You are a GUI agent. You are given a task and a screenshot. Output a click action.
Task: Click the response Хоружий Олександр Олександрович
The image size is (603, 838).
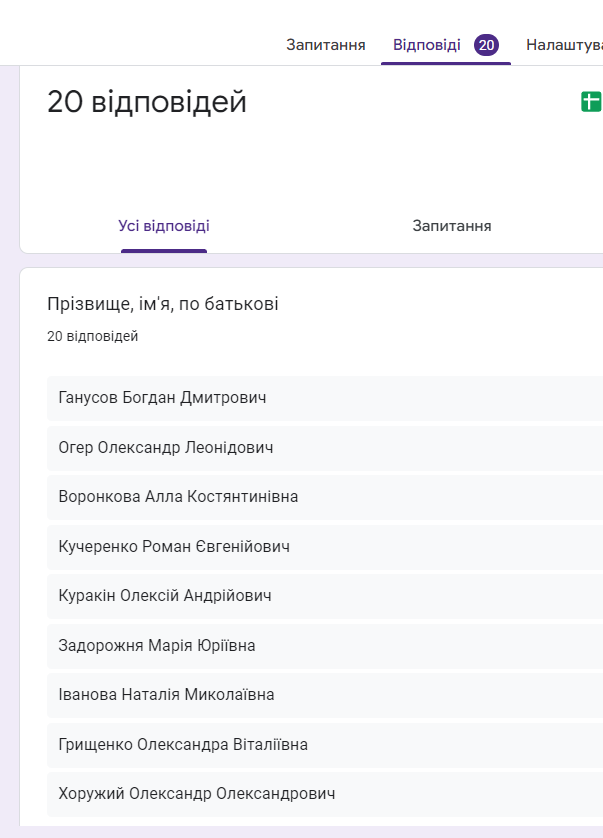pyautogui.click(x=197, y=794)
